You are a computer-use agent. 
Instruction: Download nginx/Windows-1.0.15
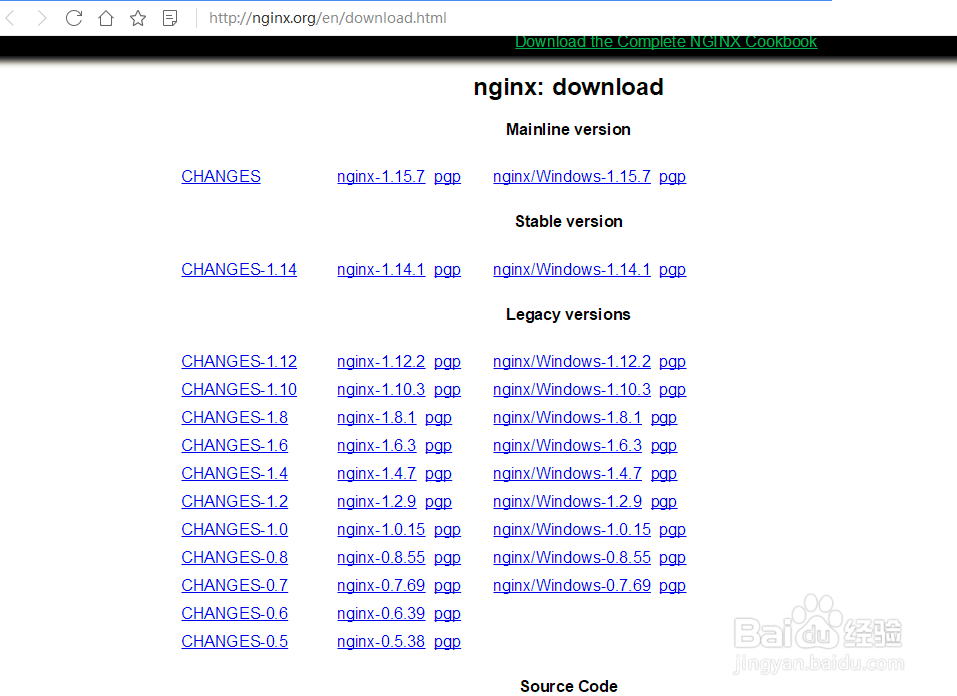tap(572, 530)
